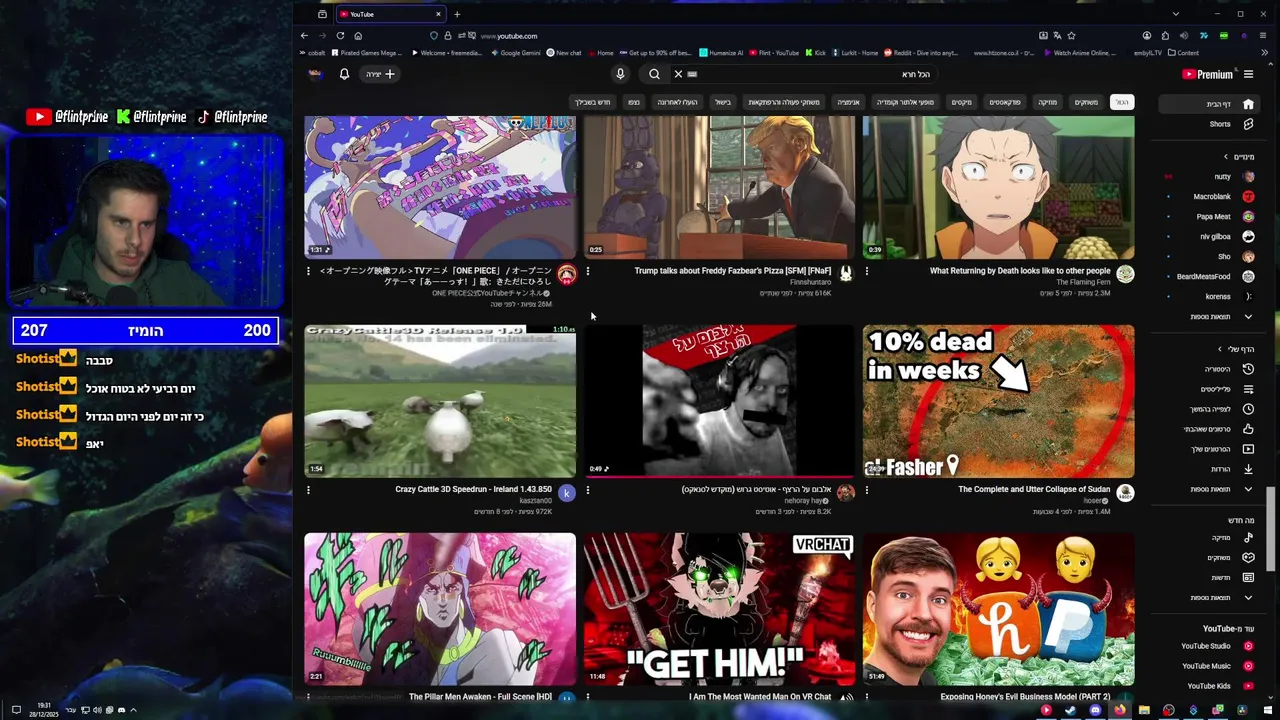Reload the page in the browser
Screen dimensions: 1280x720
340,36
